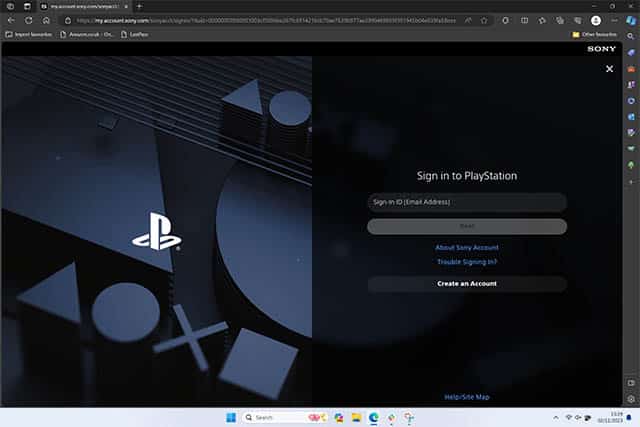The image size is (640, 427).
Task: Open the LastPass bookmark
Action: (x=129, y=34)
